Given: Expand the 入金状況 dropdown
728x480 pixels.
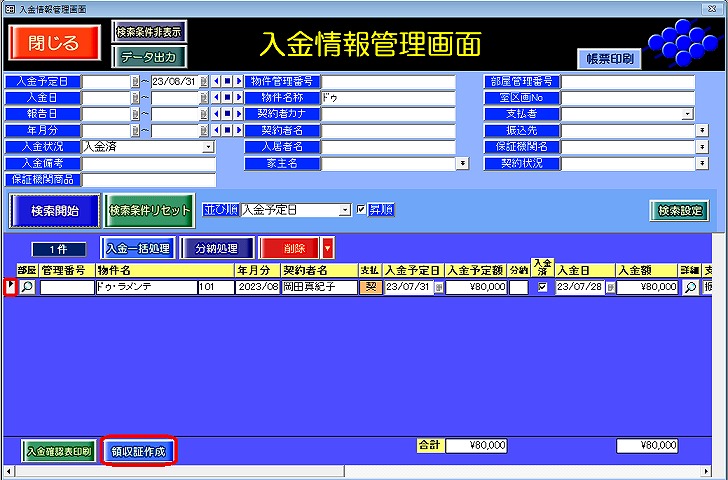Looking at the screenshot, I should 208,146.
